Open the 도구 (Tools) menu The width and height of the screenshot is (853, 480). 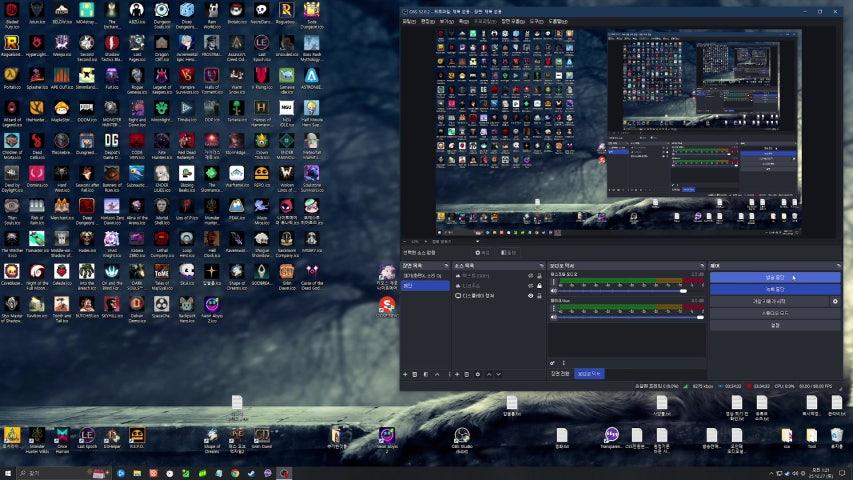tap(536, 20)
